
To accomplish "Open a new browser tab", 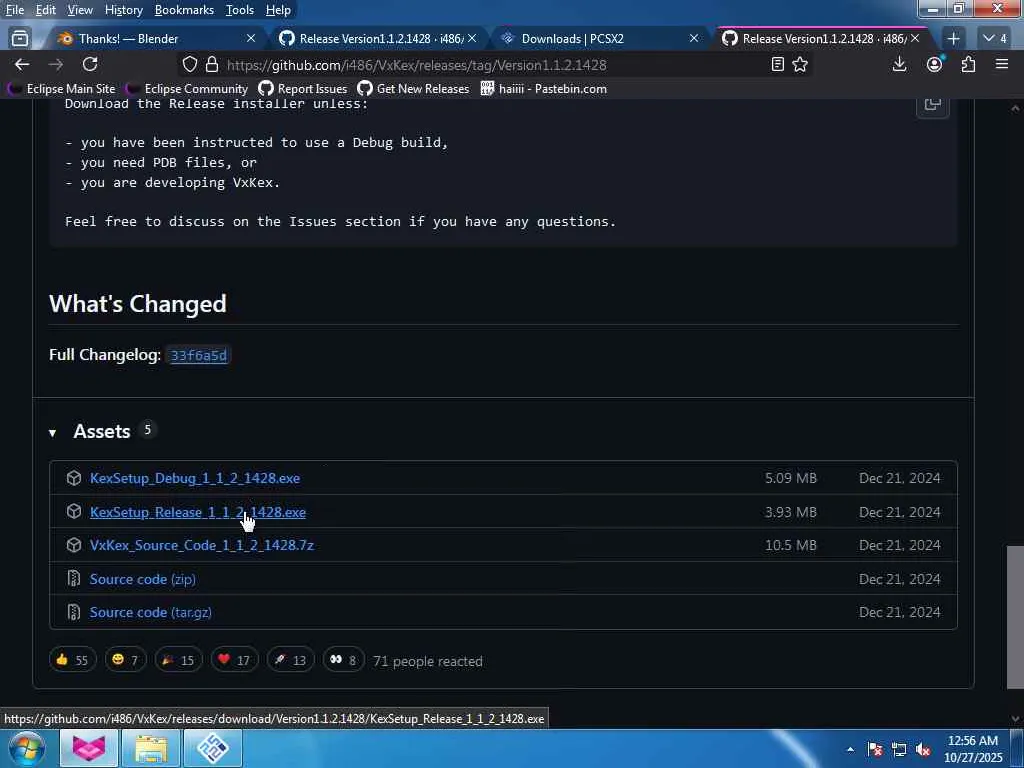I will (x=953, y=39).
